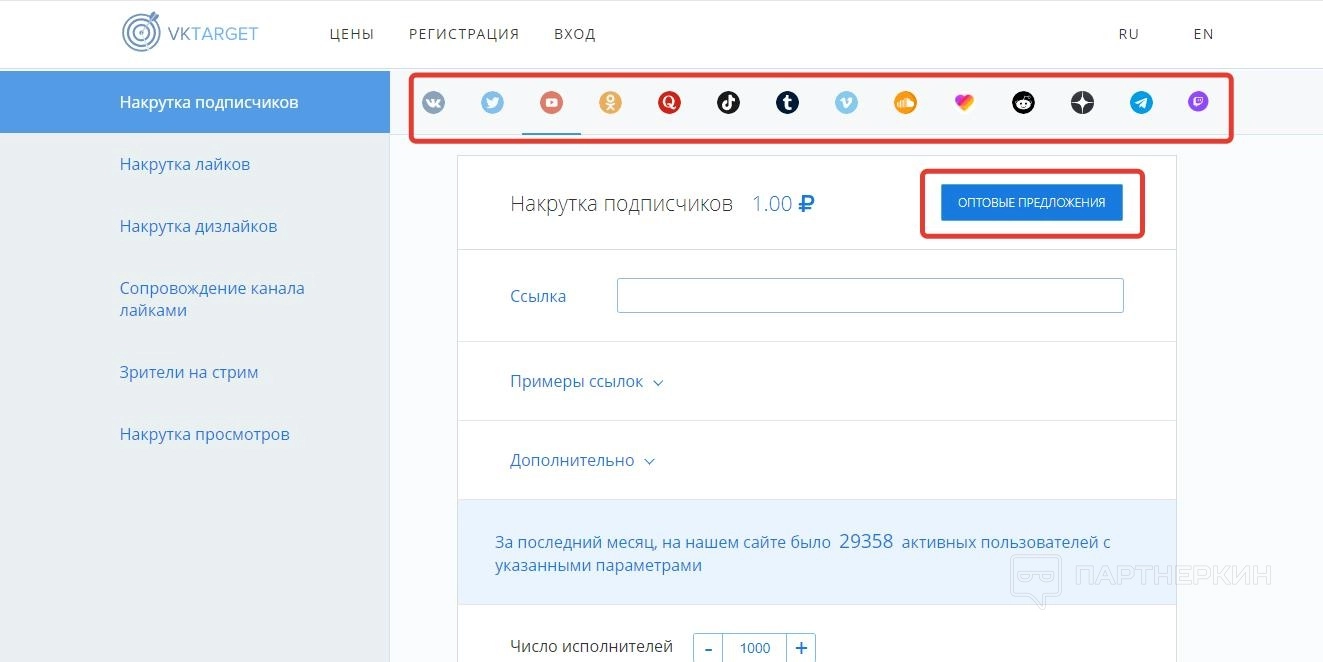1323x662 pixels.
Task: Click the 1.00 ₽ price text
Action: coord(783,204)
